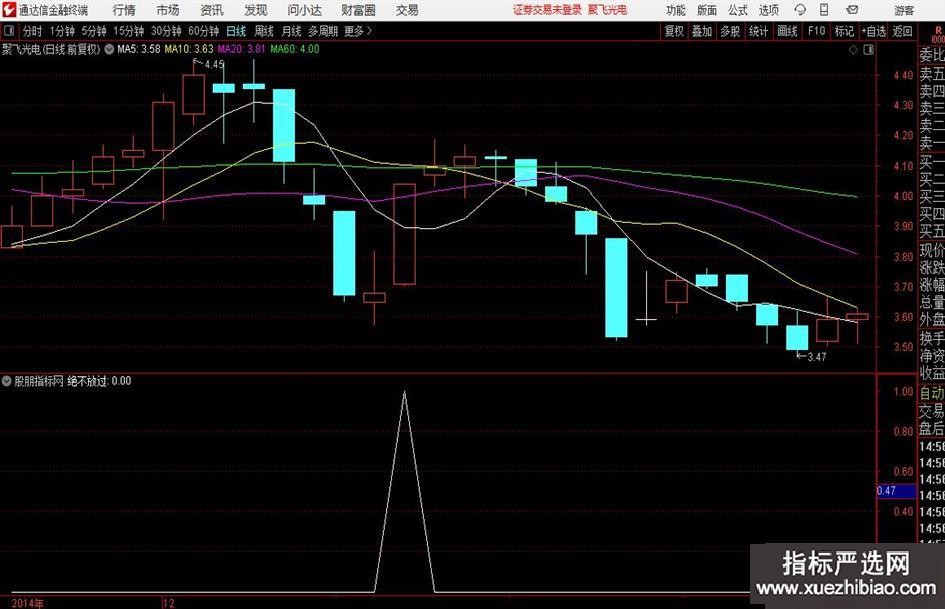This screenshot has height=609, width=945.
Task: Click the 3.47 low price marker
Action: click(817, 357)
